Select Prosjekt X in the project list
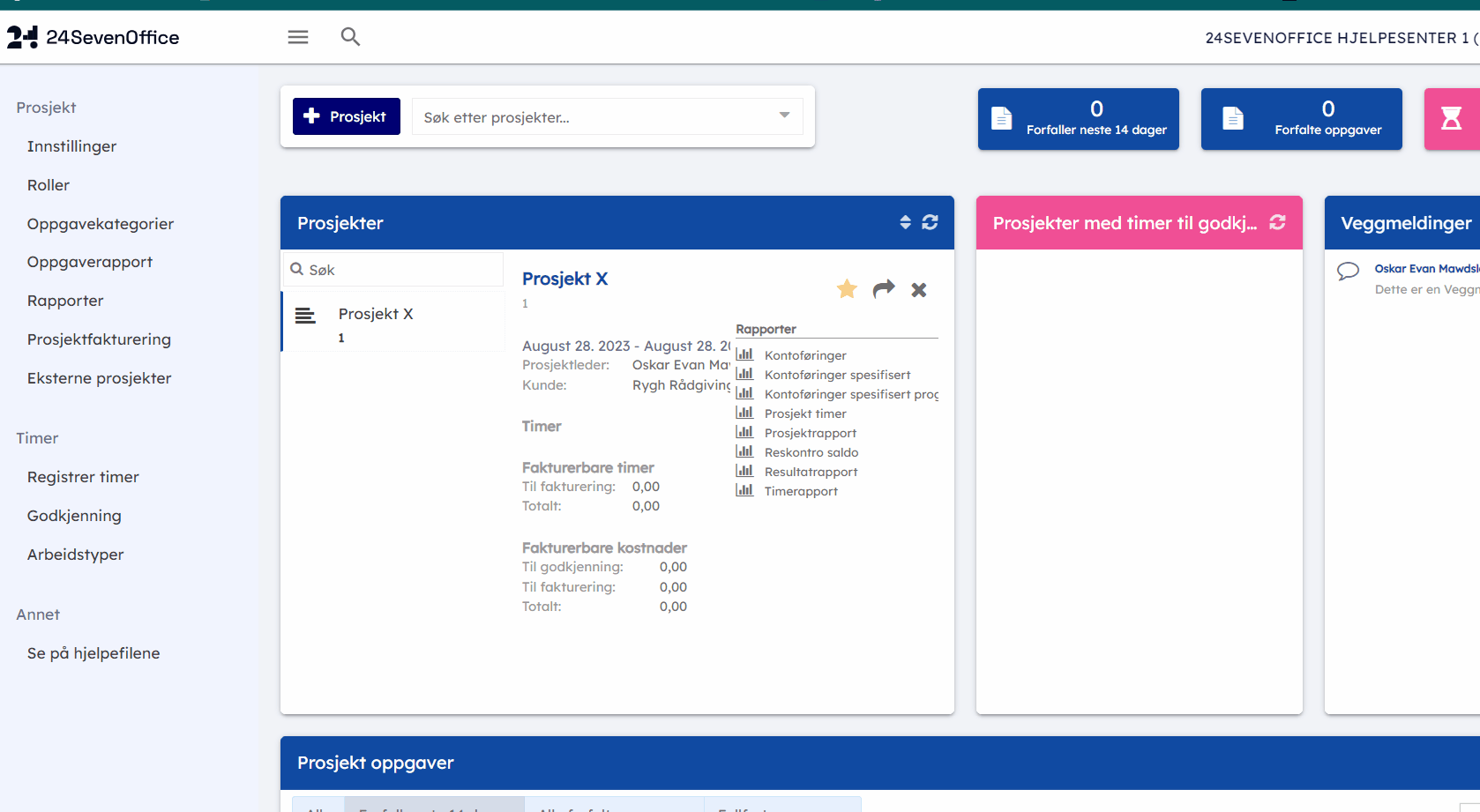Screen dimensions: 1480x812 point(376,315)
